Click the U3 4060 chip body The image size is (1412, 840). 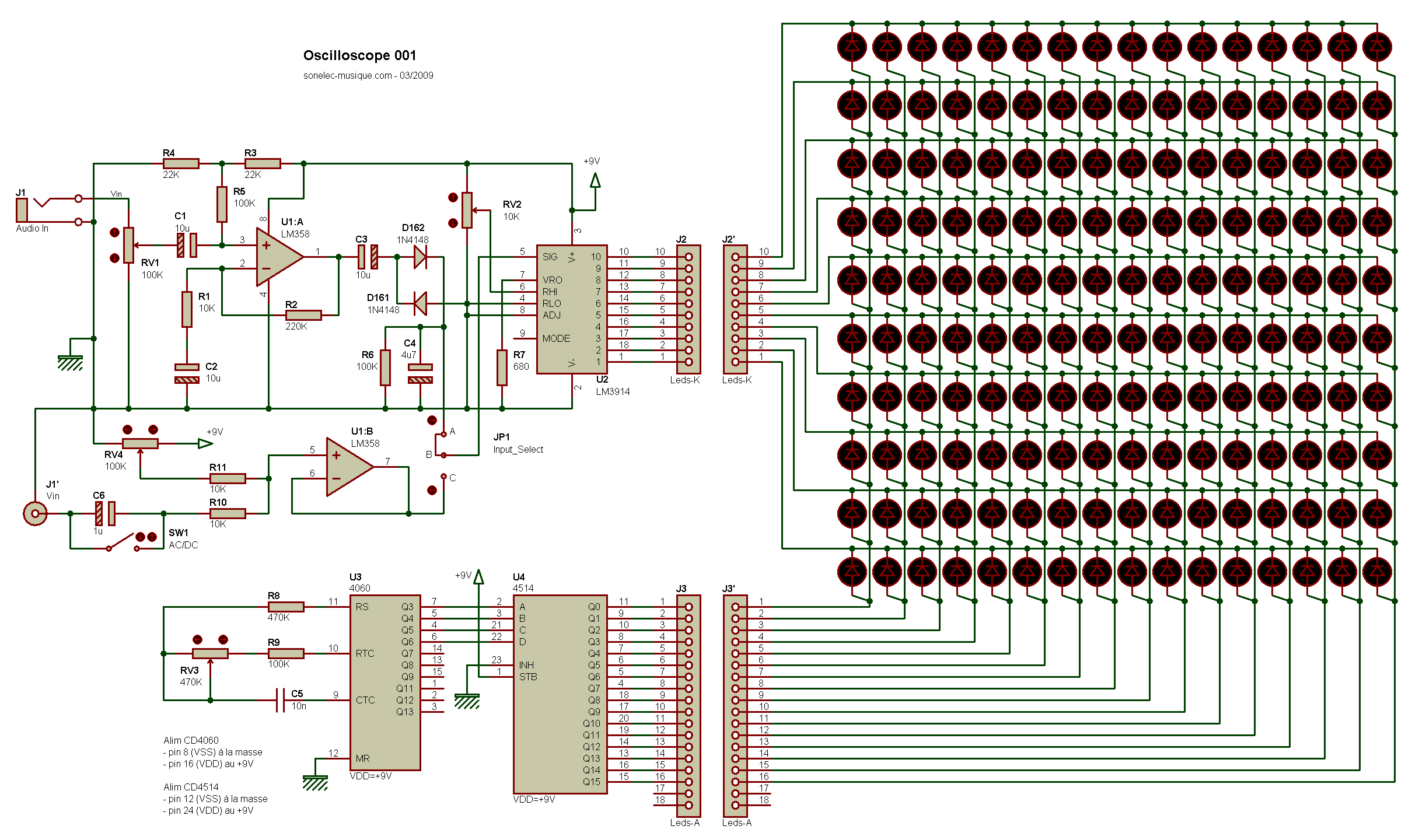[x=385, y=682]
